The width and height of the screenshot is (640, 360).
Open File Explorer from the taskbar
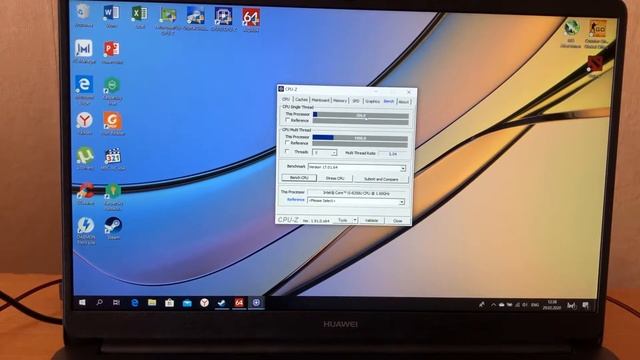(x=152, y=302)
